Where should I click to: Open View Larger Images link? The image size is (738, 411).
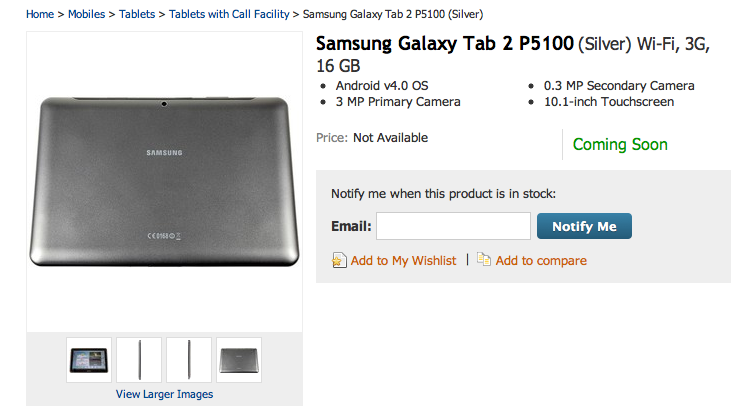(x=164, y=394)
